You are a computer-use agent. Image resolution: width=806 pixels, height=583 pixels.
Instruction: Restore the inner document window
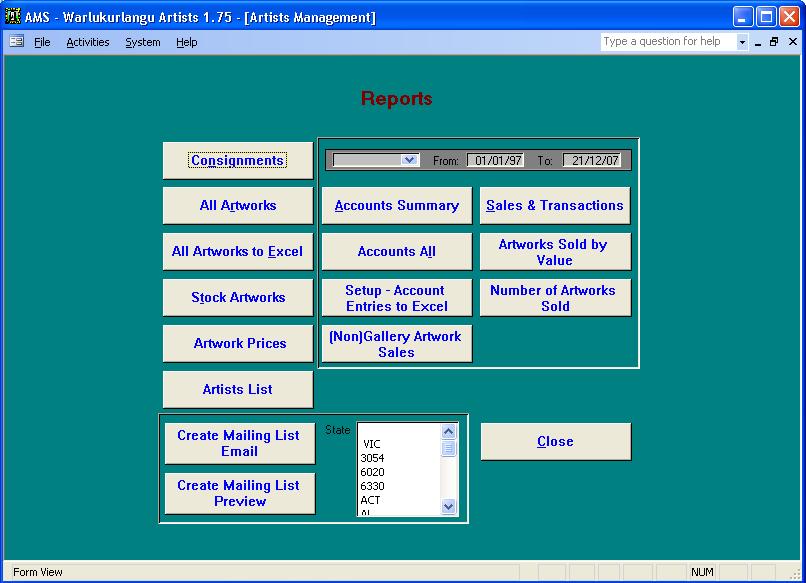pyautogui.click(x=774, y=42)
